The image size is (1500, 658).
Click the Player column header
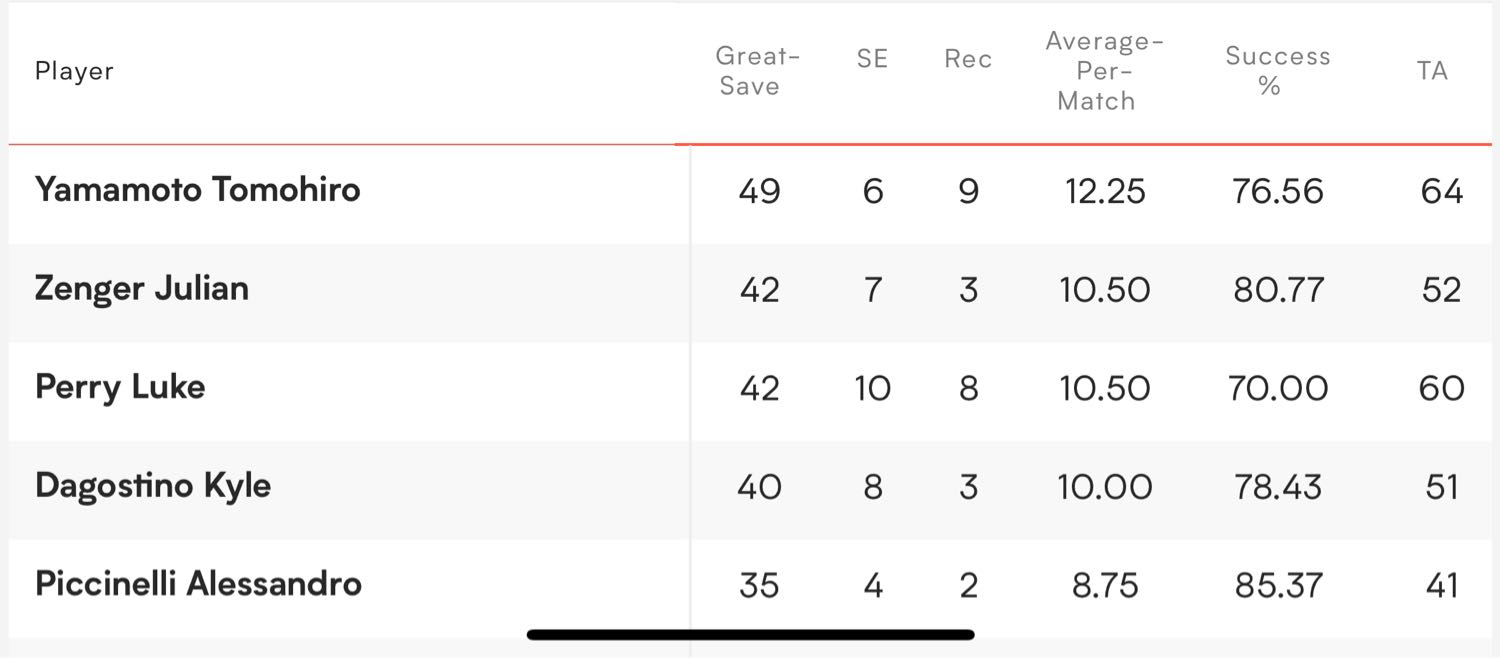[74, 71]
